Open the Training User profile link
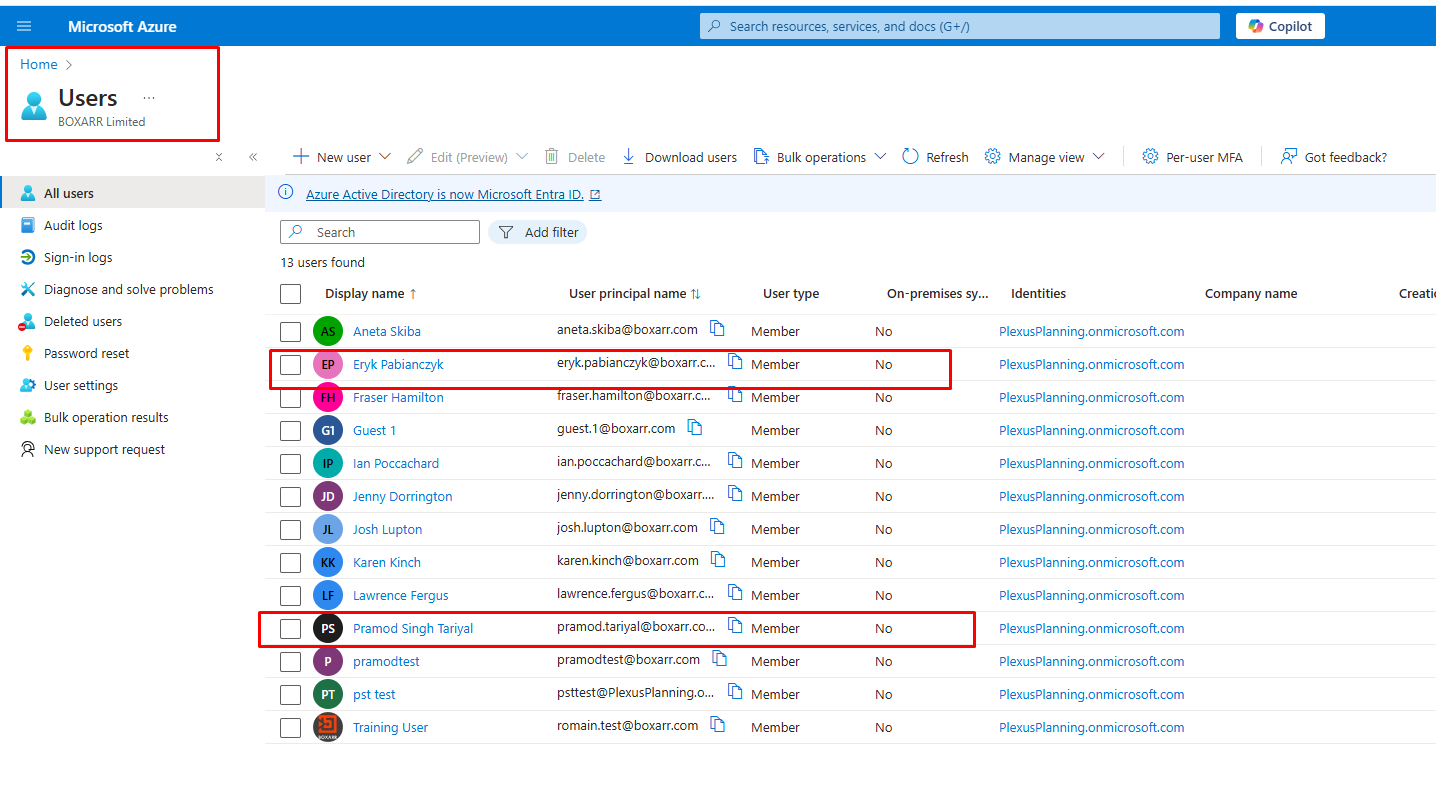 tap(390, 727)
